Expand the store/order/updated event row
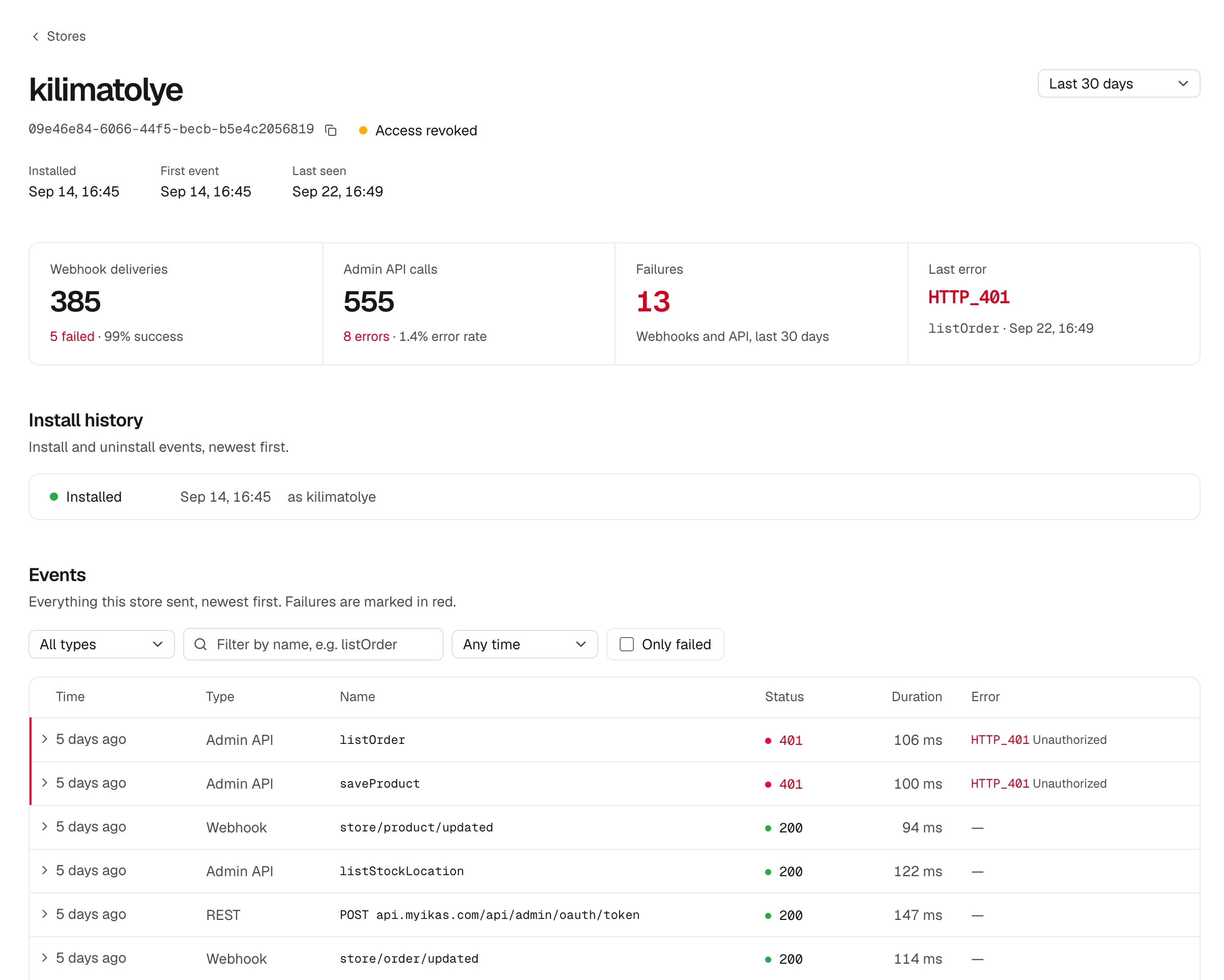The image size is (1224, 980). tap(44, 957)
